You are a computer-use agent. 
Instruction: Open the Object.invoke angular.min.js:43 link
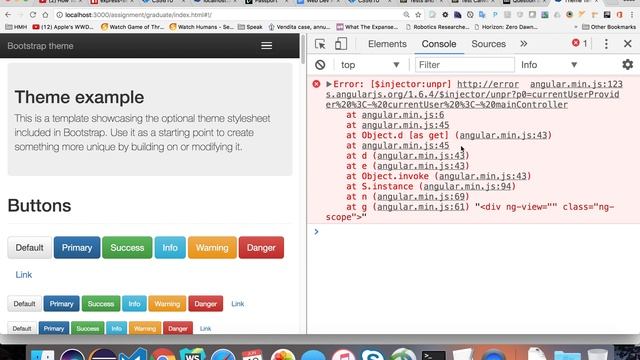(x=482, y=176)
